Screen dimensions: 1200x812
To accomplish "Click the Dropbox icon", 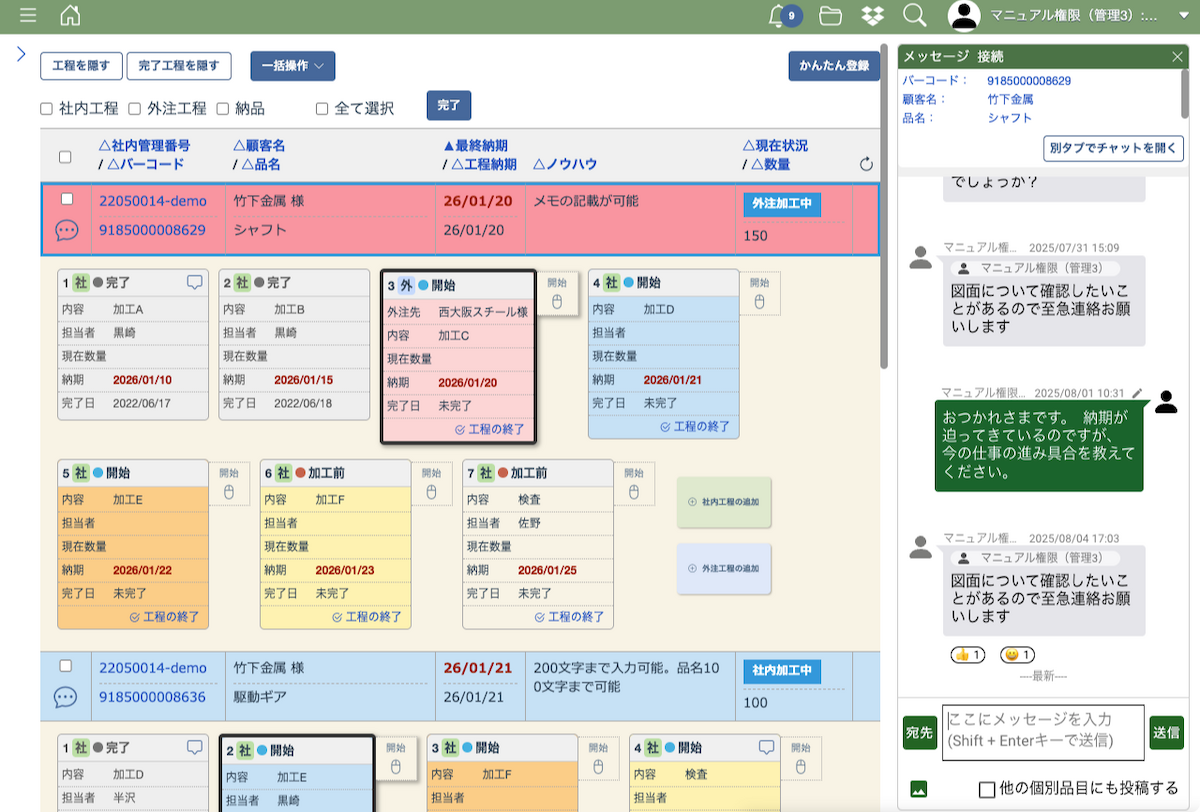I will click(x=872, y=15).
